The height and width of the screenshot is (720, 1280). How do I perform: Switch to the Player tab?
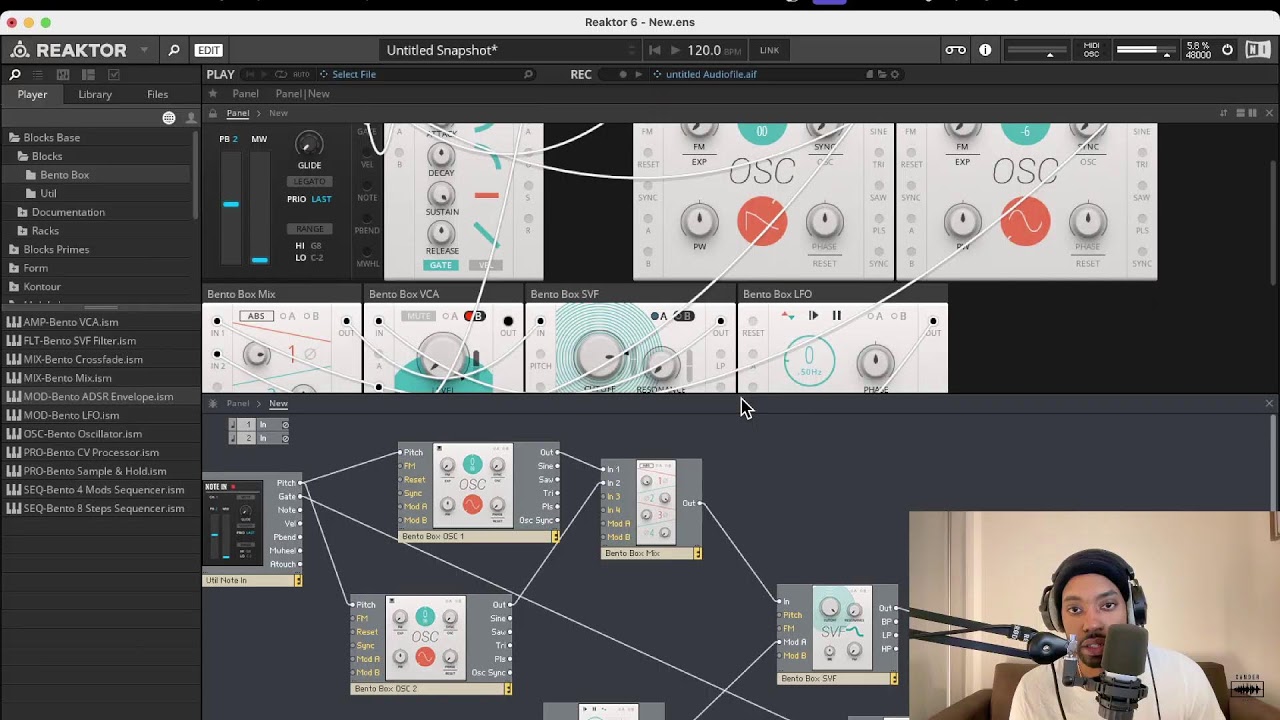click(32, 94)
